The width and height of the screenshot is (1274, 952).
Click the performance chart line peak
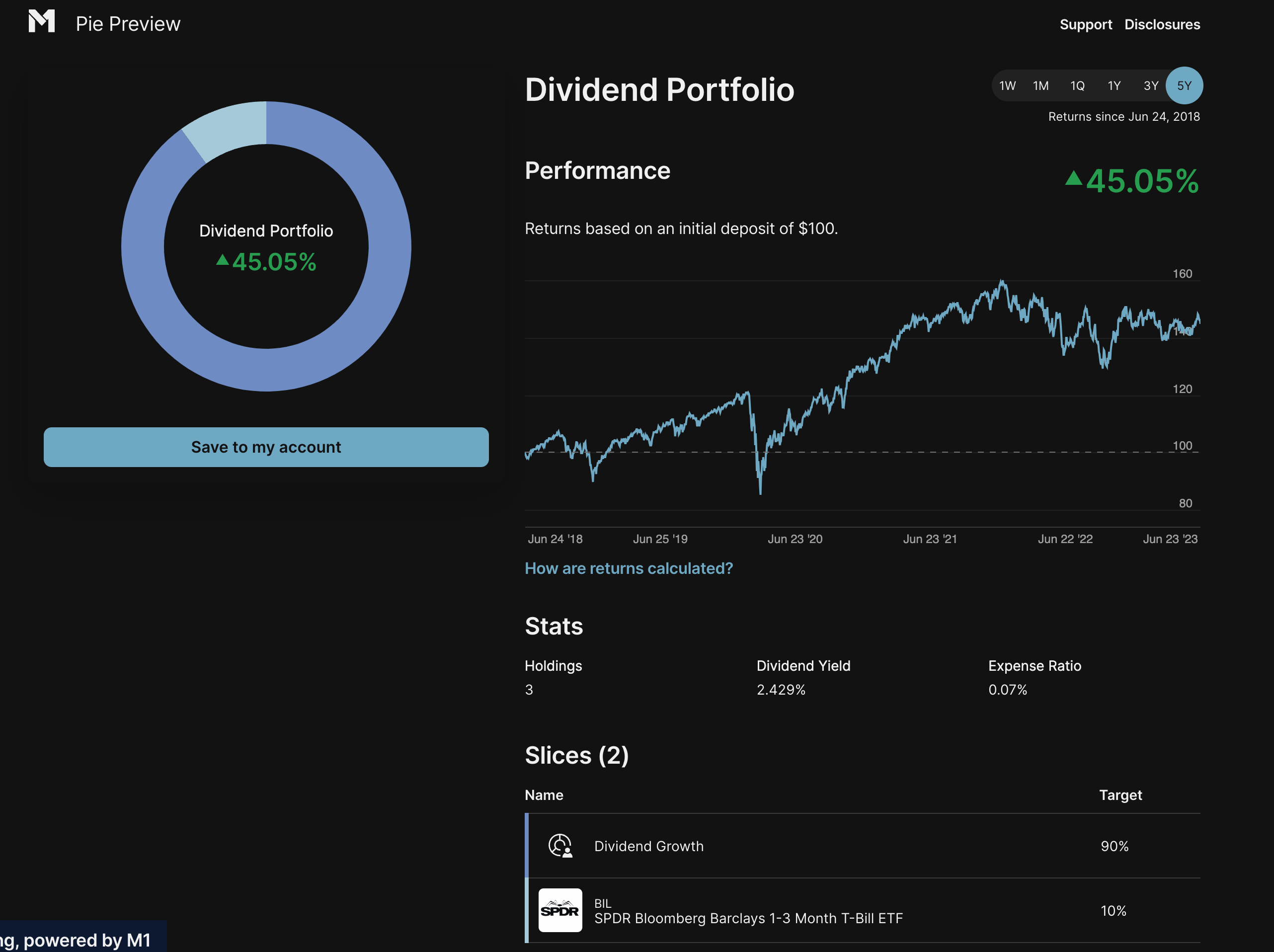pos(1002,281)
